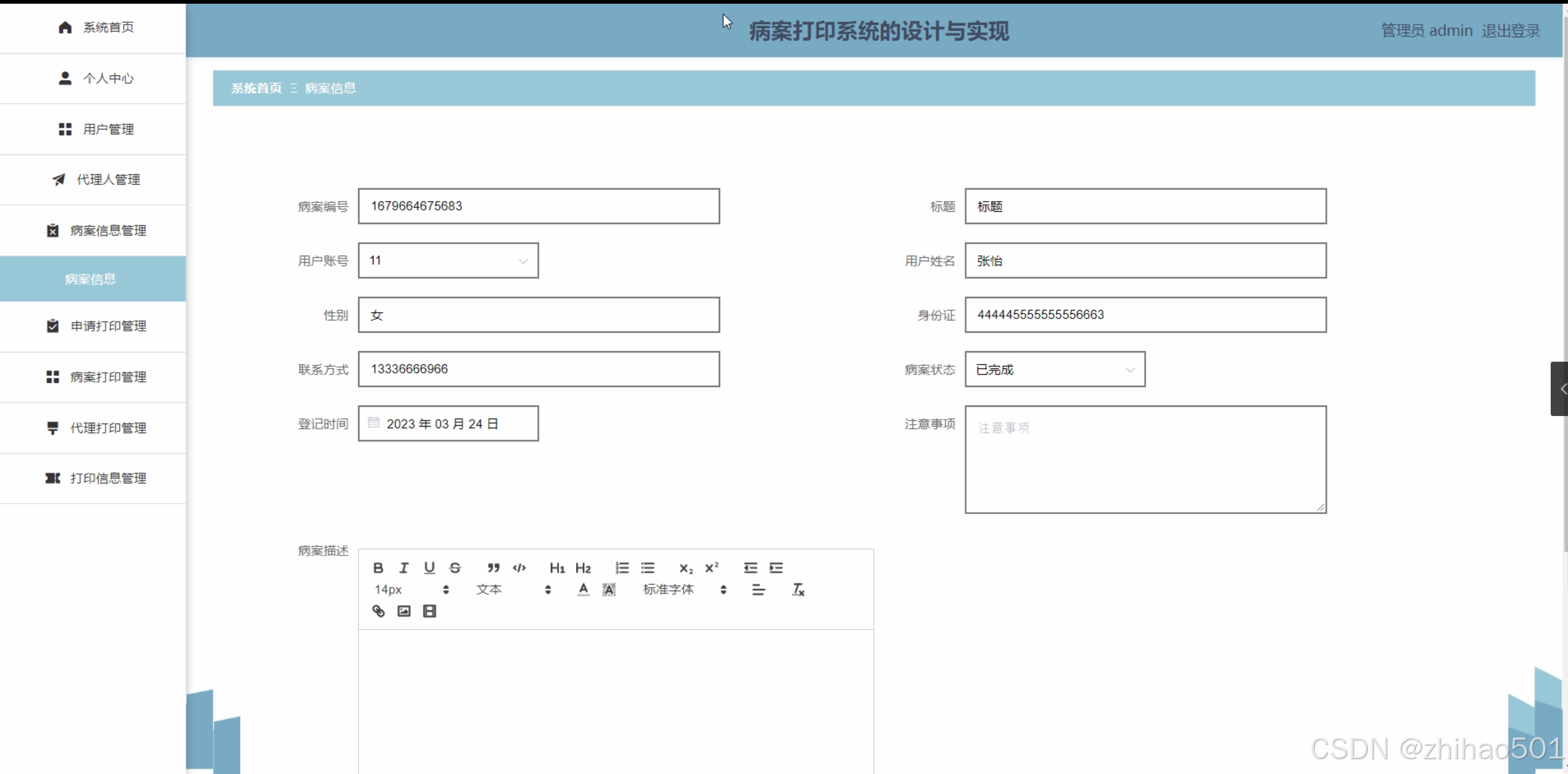The image size is (1568, 774).
Task: Insert a video into editor
Action: click(429, 611)
